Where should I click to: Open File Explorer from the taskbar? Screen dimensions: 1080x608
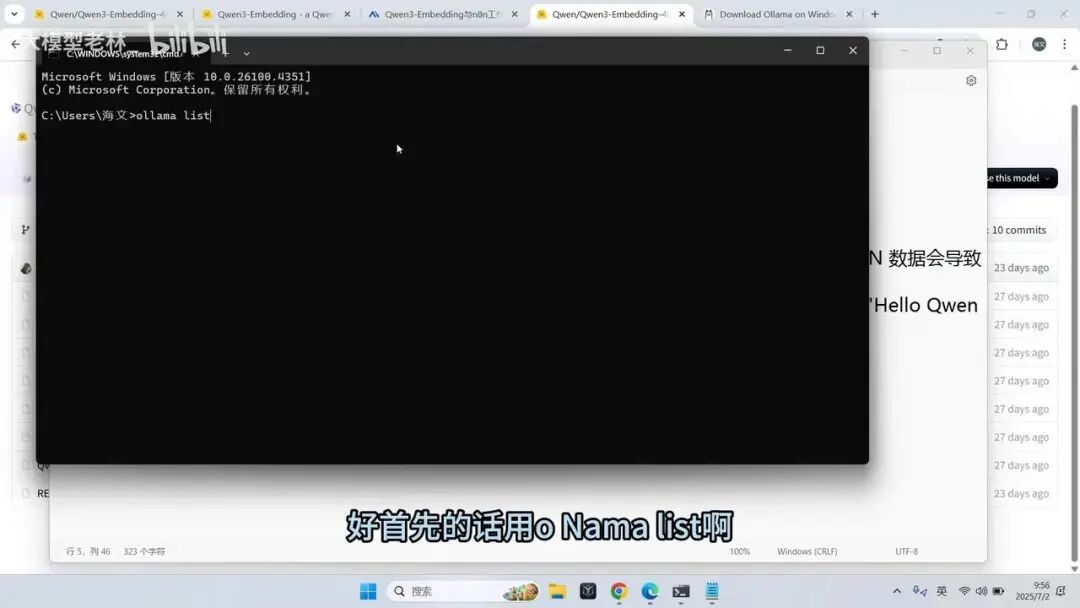[557, 591]
